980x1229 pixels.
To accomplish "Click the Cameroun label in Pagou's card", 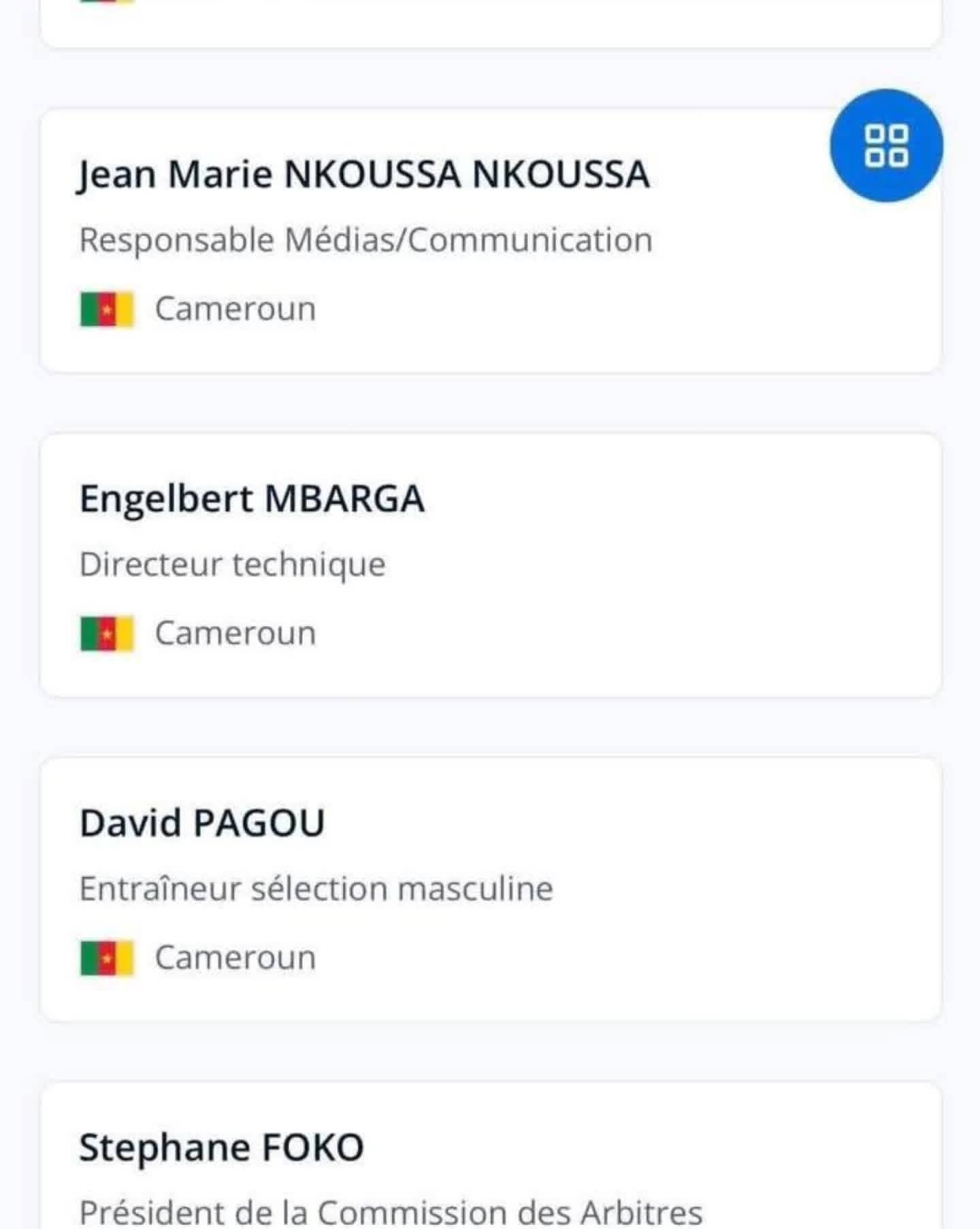I will point(235,958).
